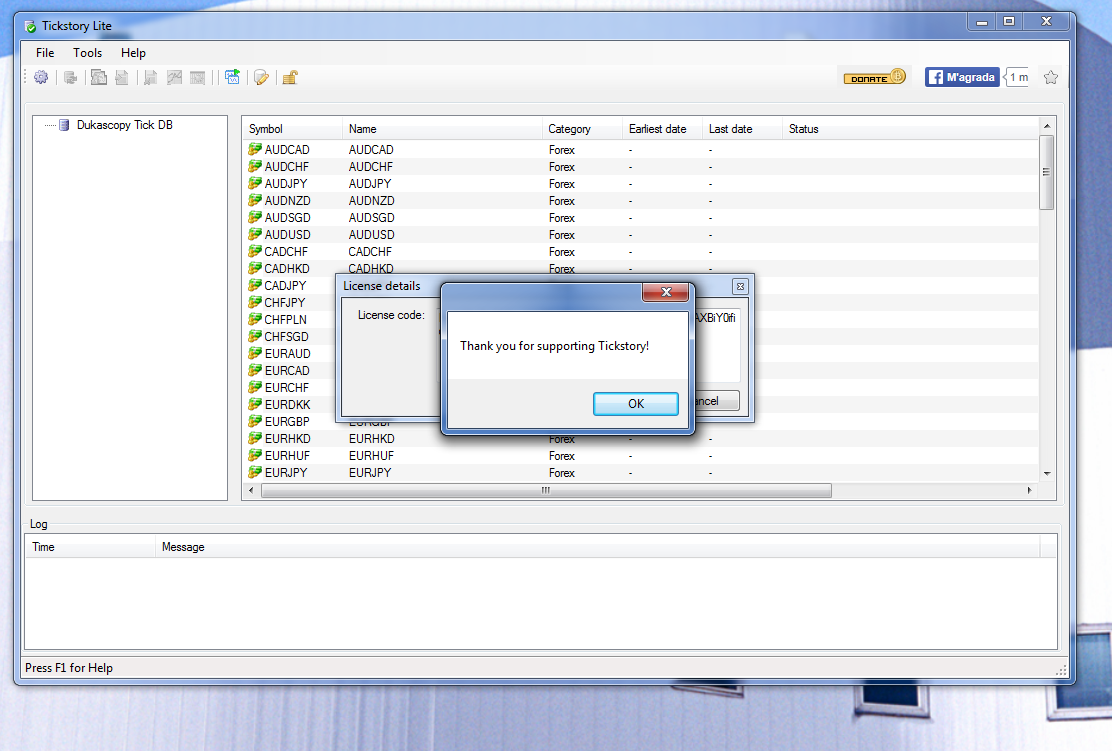Select the Dukascopy Tick DB tree item
1112x751 pixels.
tap(124, 125)
